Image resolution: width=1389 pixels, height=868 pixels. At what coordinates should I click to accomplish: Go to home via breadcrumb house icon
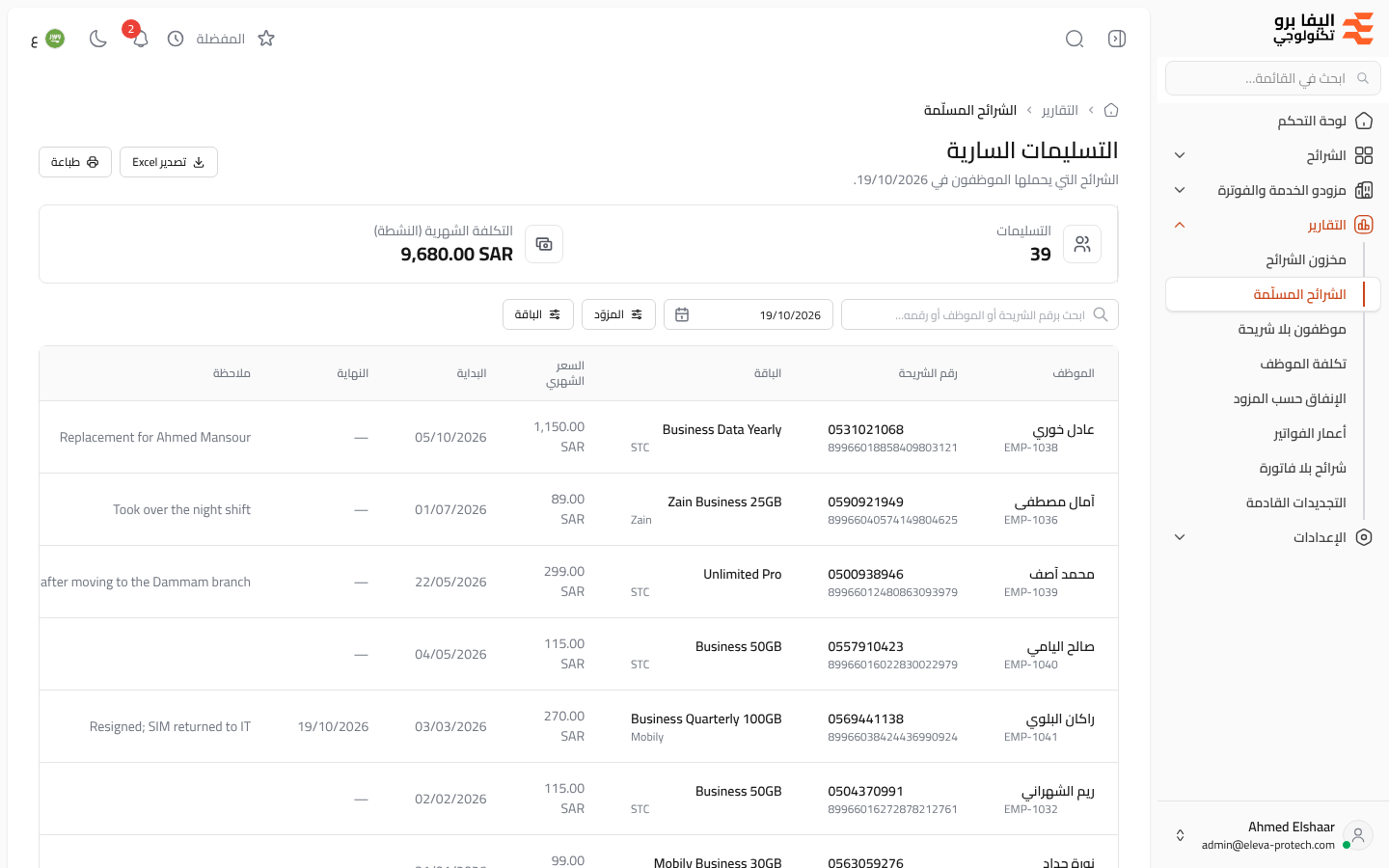coord(1111,110)
